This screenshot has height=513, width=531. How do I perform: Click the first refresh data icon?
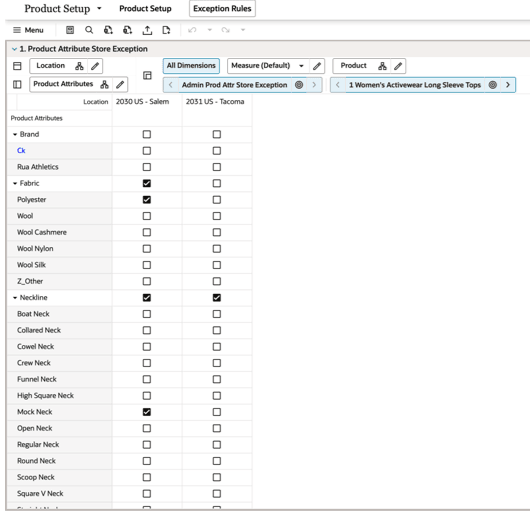click(108, 30)
